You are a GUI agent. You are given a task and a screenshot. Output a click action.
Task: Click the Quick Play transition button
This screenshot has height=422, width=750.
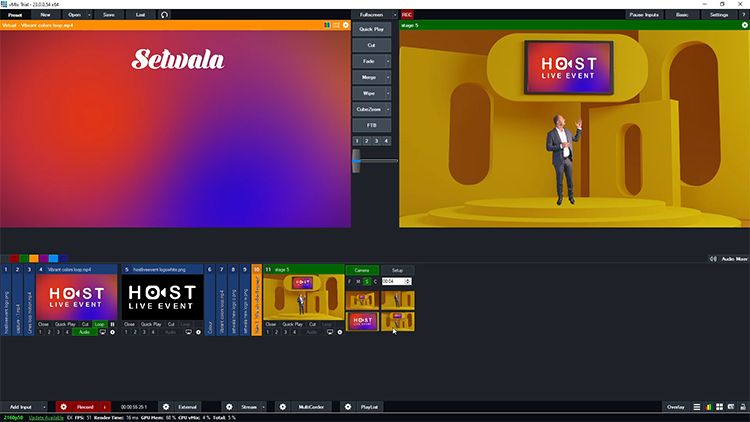370,29
